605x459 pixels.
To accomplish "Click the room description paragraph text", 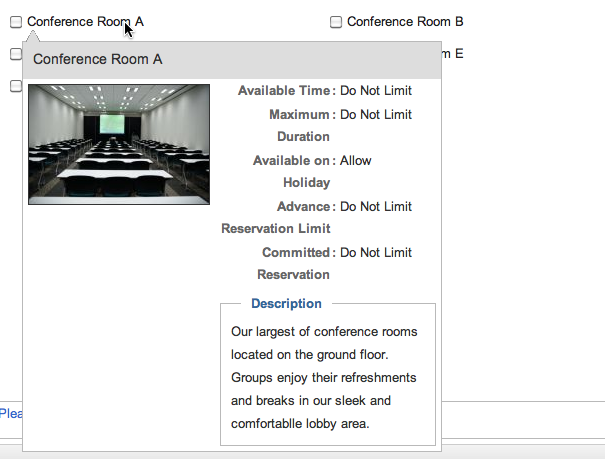I will (324, 378).
